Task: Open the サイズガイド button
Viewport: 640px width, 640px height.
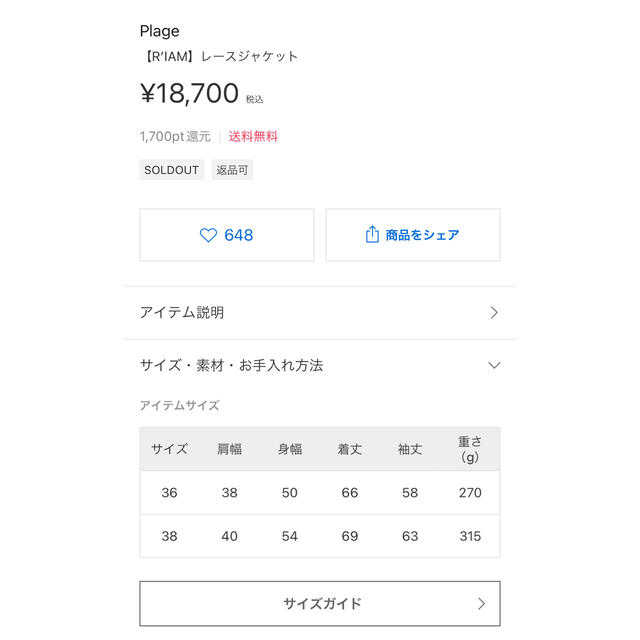Action: [320, 604]
